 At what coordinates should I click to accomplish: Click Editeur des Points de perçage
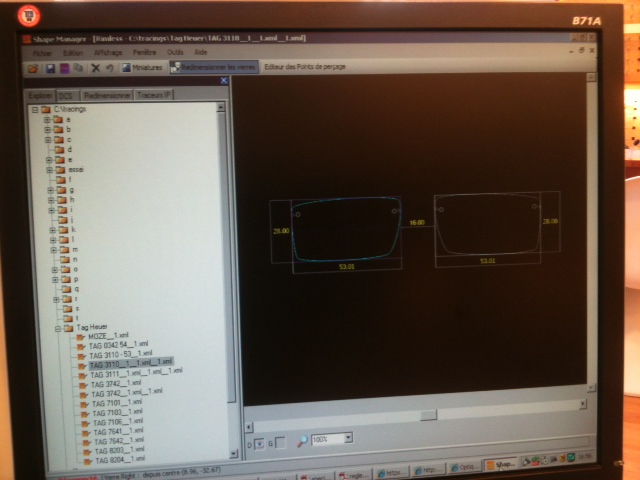click(x=305, y=66)
